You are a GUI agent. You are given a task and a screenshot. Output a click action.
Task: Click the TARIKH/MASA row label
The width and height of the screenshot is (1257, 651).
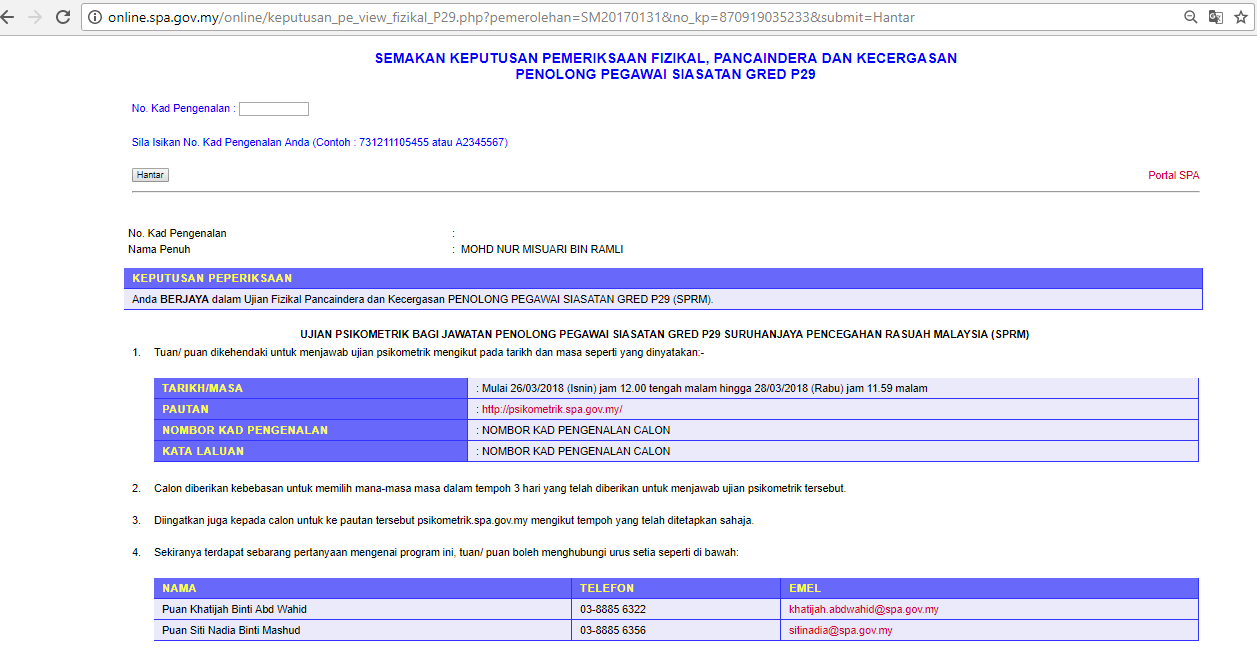311,388
